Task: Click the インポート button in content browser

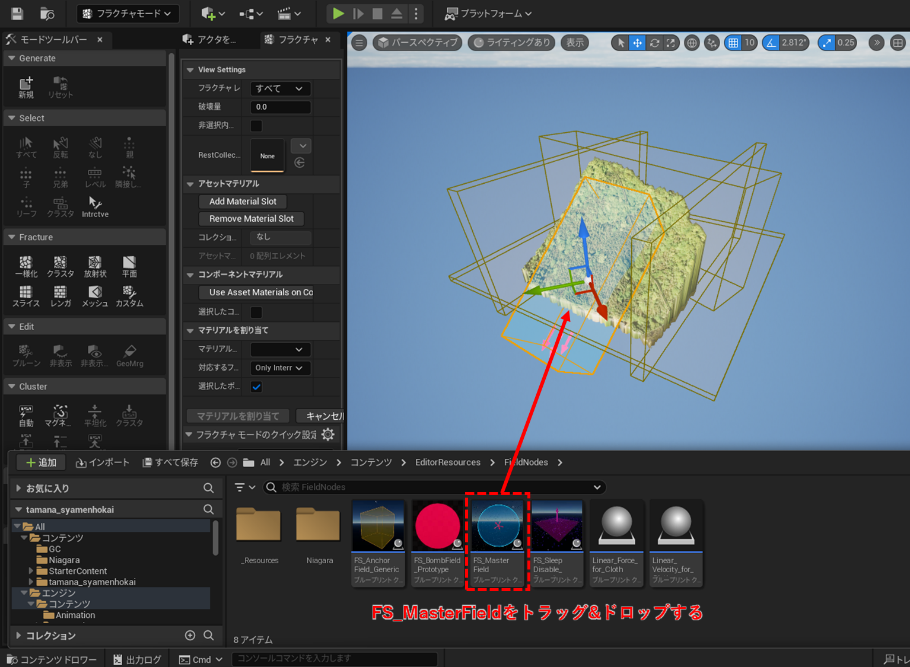Action: tap(103, 462)
